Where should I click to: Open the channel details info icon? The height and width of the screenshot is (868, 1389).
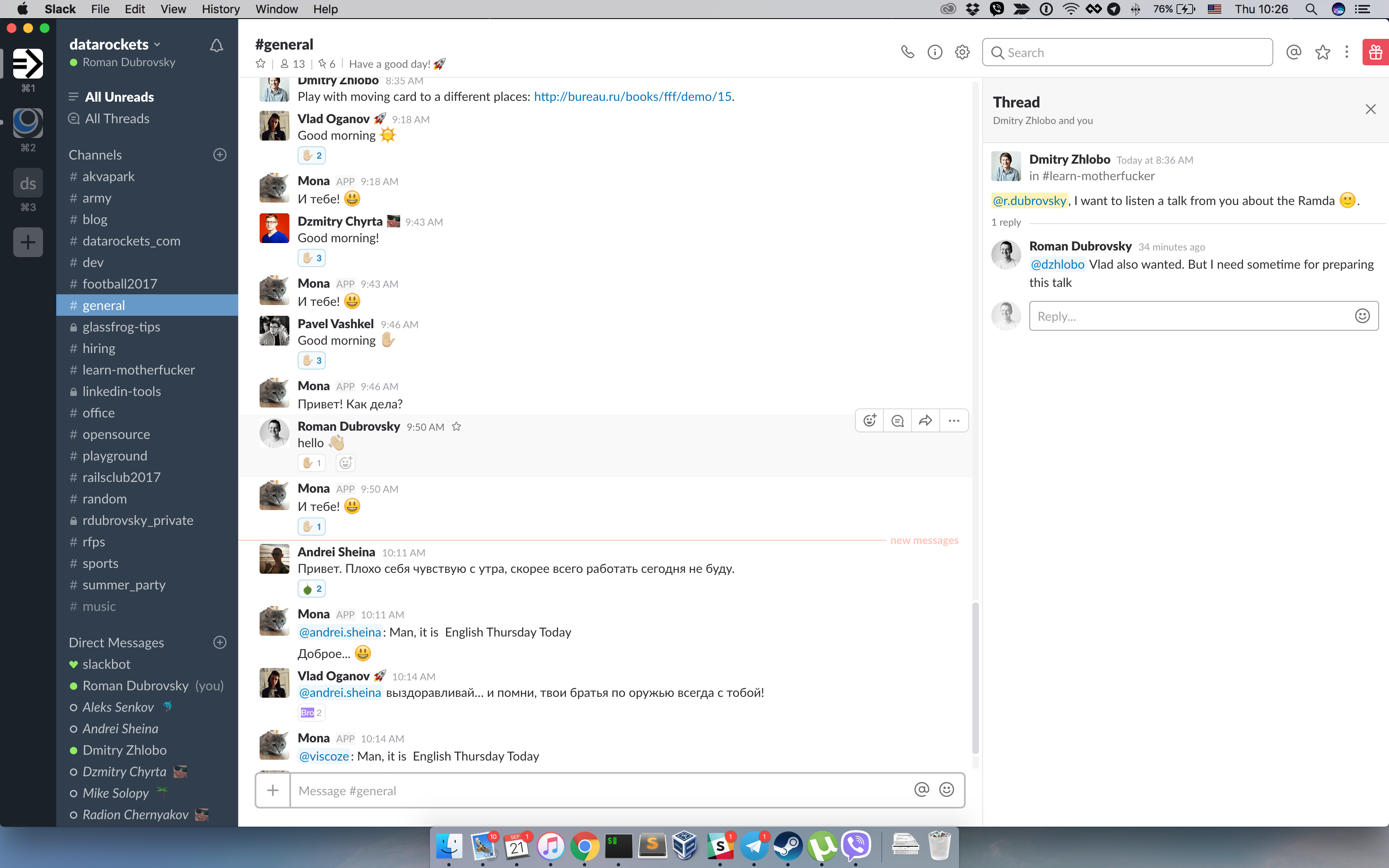934,52
